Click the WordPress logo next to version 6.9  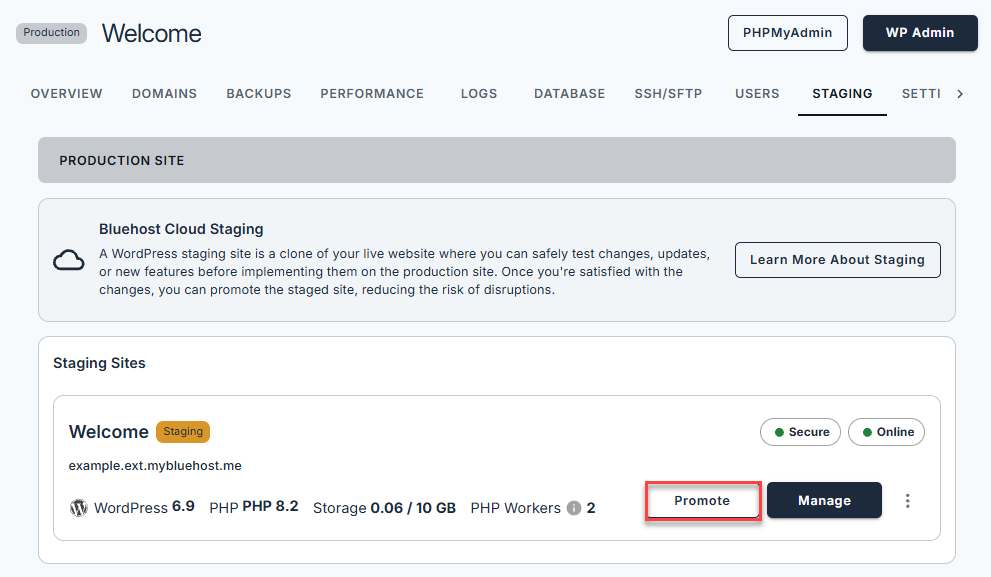point(79,508)
